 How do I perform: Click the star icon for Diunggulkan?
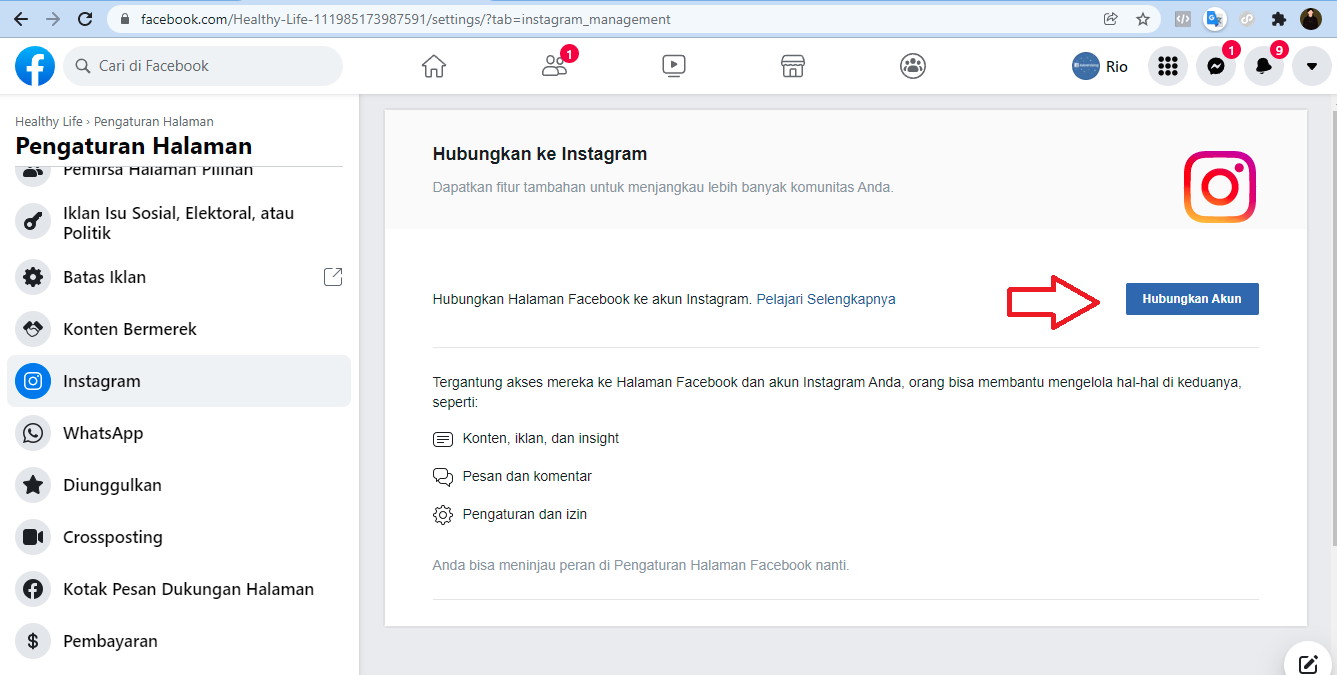33,485
